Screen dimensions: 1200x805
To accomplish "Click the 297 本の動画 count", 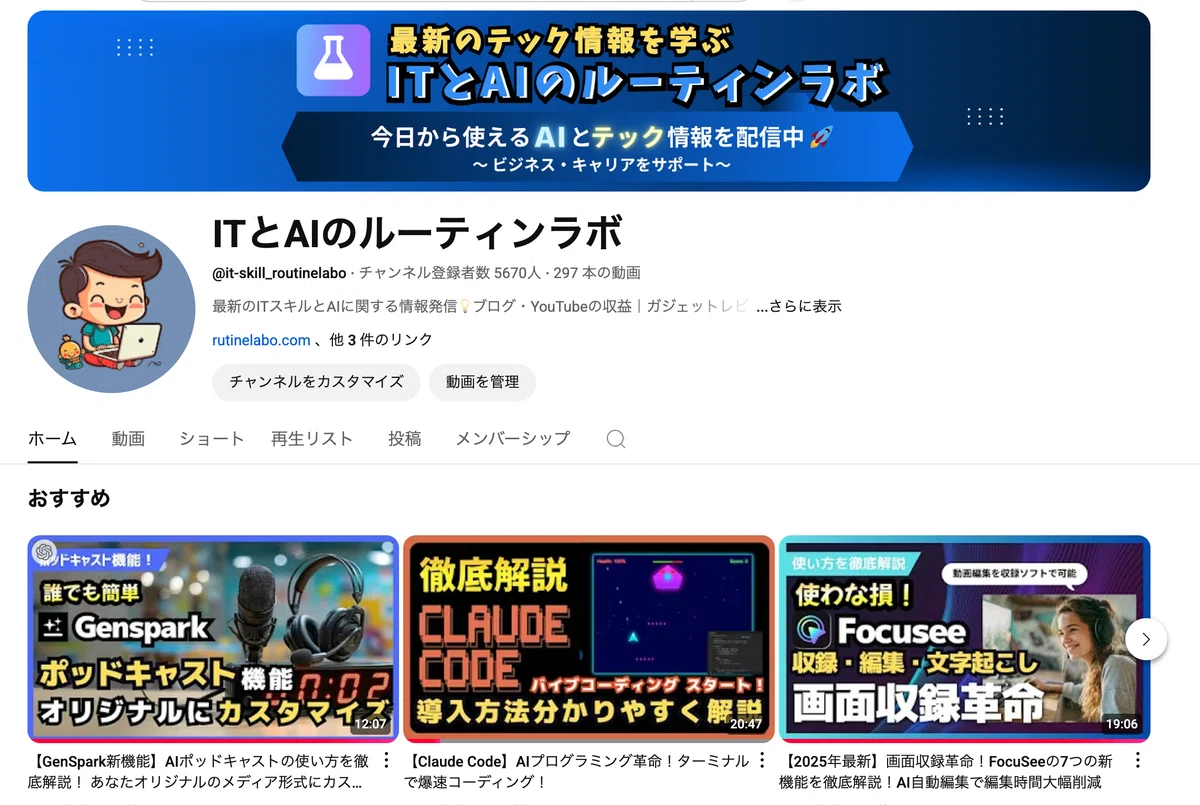I will coord(597,273).
